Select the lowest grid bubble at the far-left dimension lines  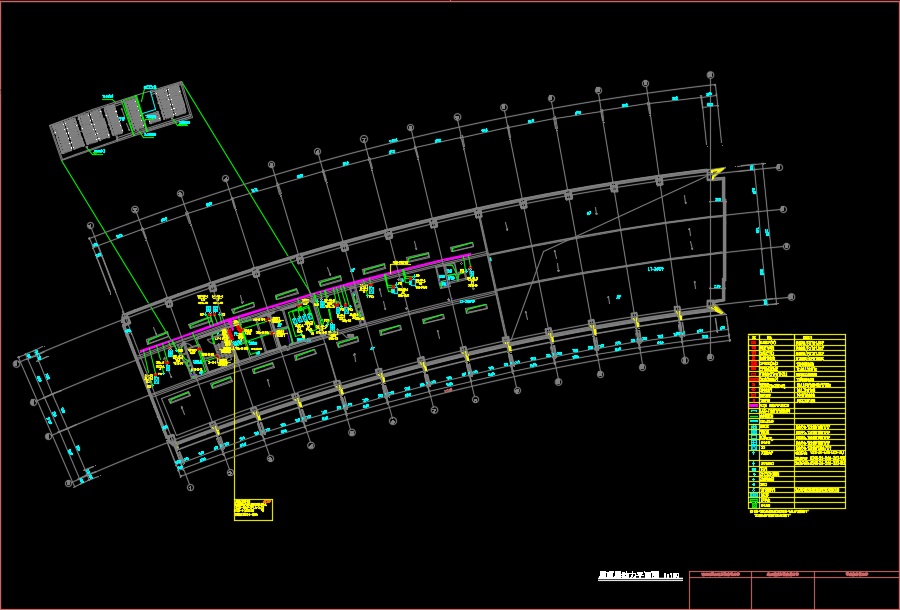point(68,483)
